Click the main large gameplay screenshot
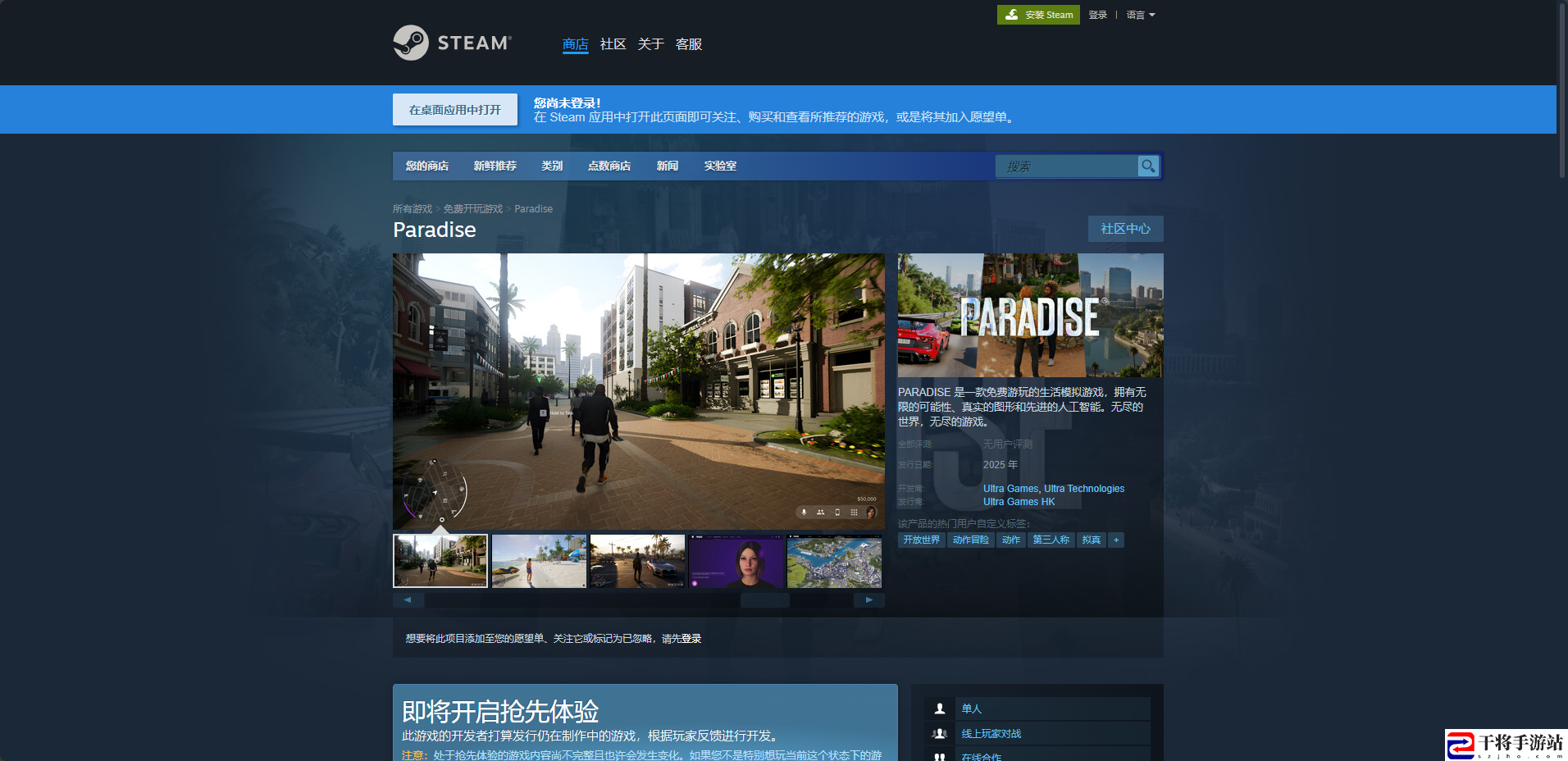 pyautogui.click(x=639, y=391)
